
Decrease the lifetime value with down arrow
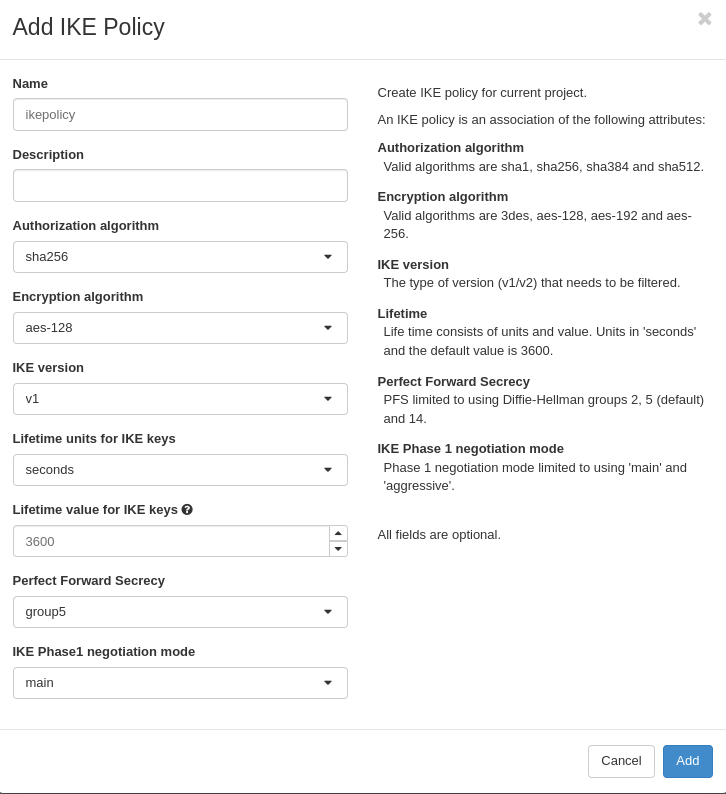click(x=338, y=549)
